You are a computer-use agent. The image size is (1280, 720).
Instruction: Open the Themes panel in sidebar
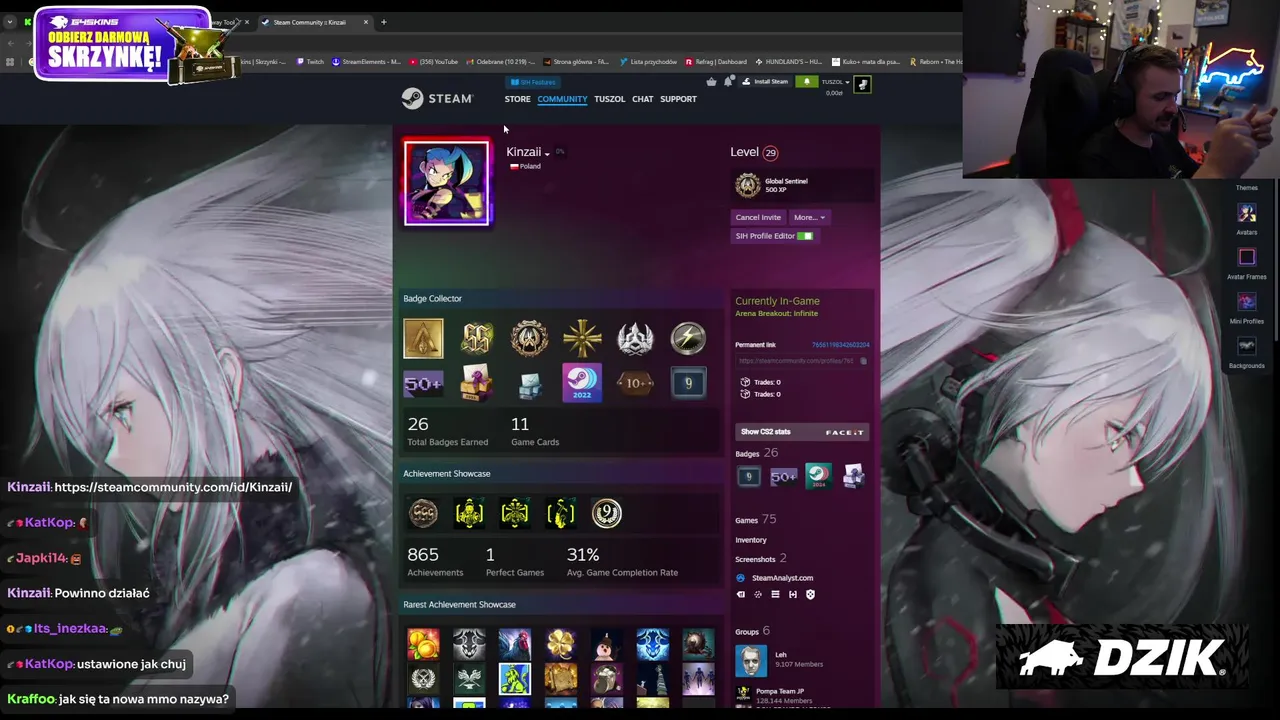click(1246, 188)
